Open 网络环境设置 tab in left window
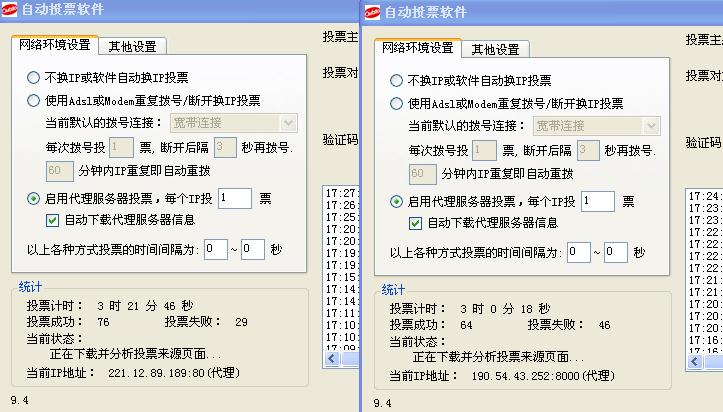Viewport: 723px width, 412px height. (54, 45)
